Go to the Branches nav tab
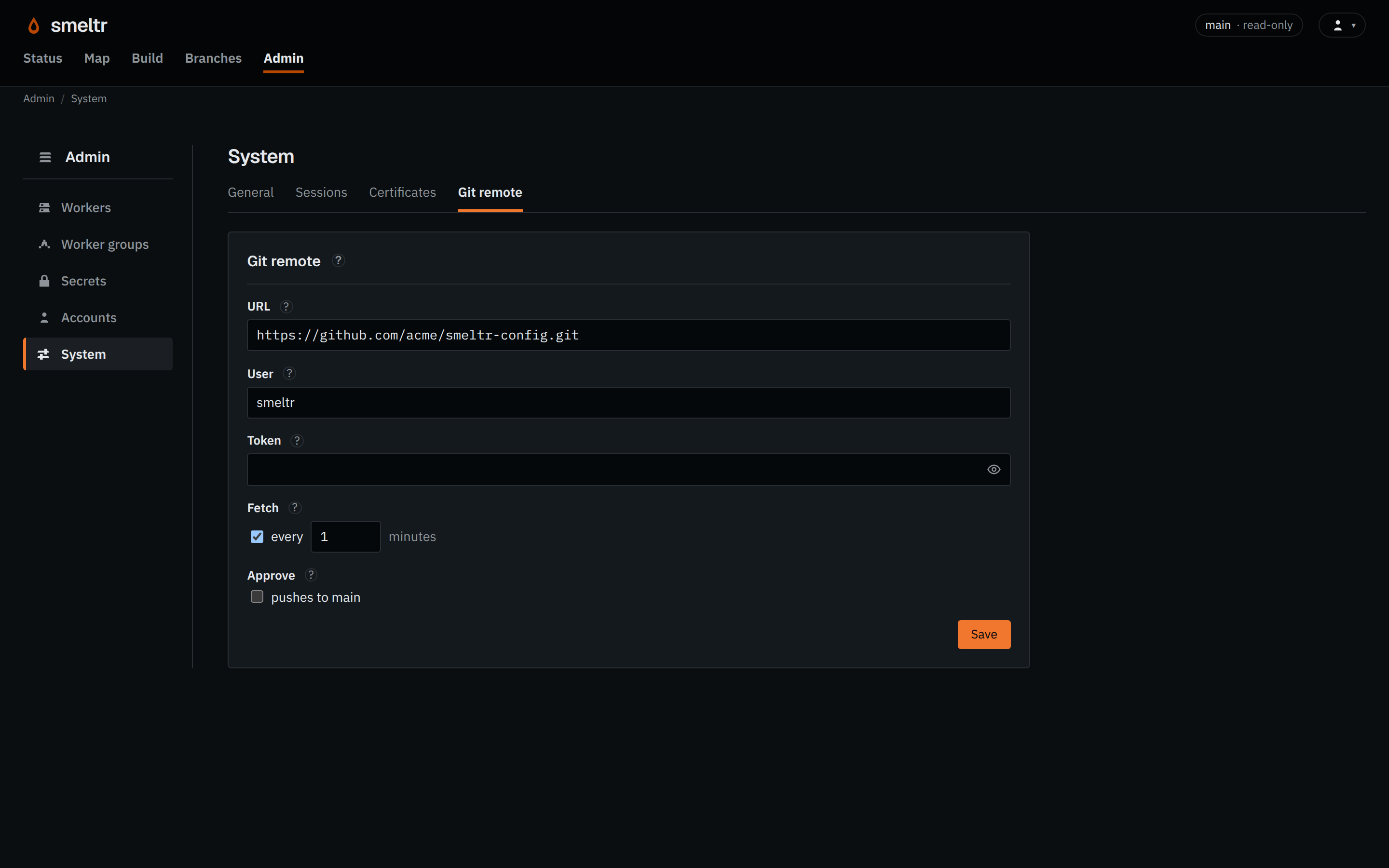This screenshot has width=1389, height=868. pos(214,58)
